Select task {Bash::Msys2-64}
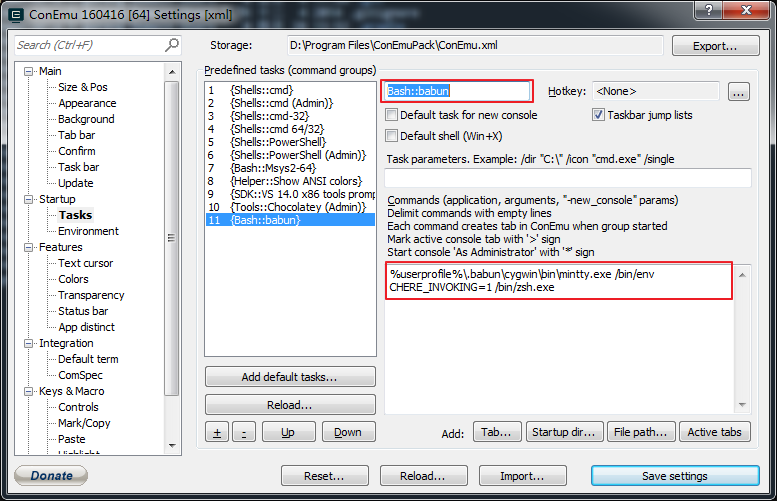 290,168
